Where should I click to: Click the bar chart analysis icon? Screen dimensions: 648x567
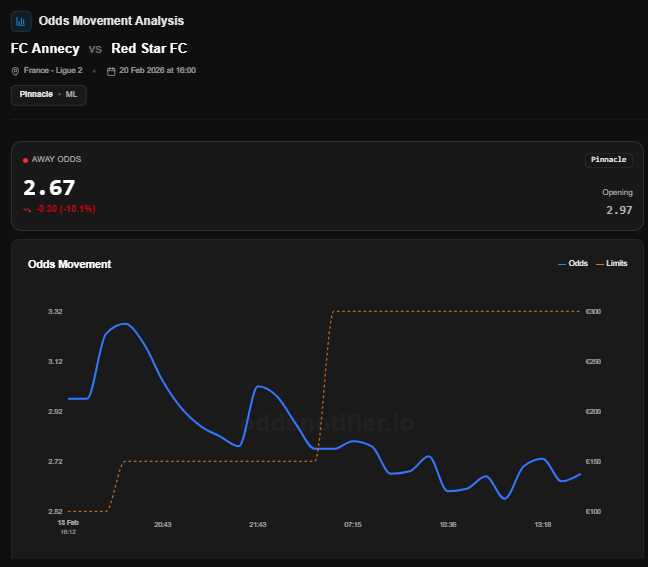tap(21, 21)
